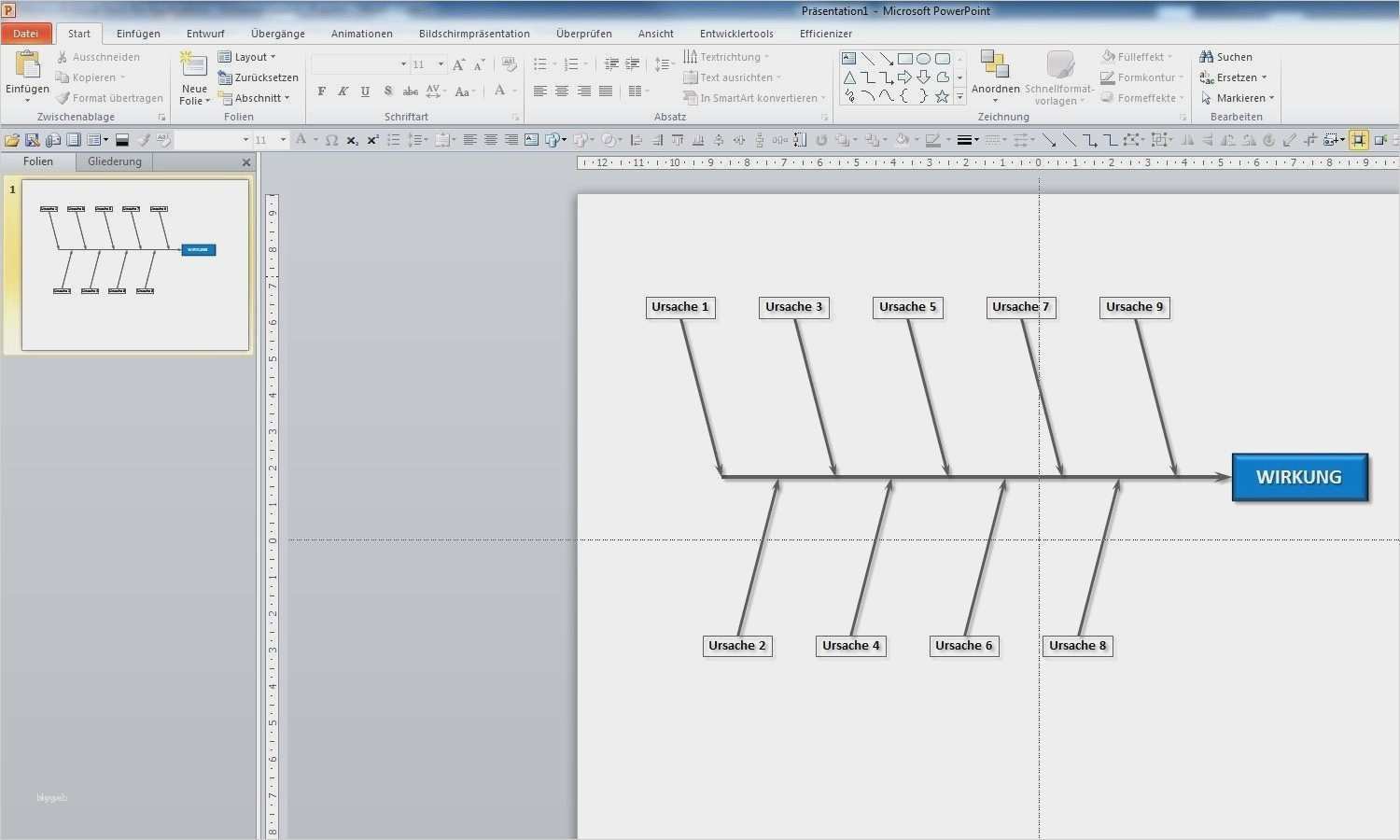Click the Neue Folie slide icon
The height and width of the screenshot is (840, 1400).
click(x=193, y=64)
